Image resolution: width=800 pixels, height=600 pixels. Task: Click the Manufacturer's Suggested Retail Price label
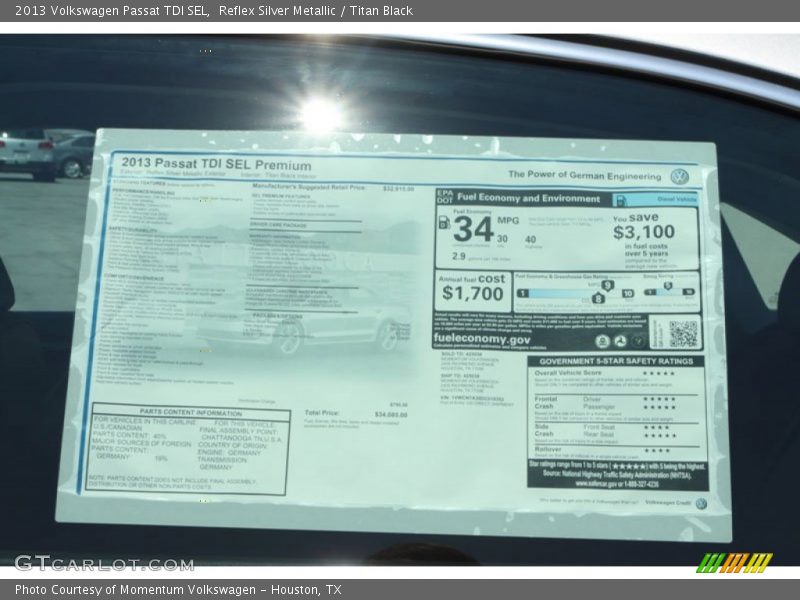pyautogui.click(x=309, y=187)
